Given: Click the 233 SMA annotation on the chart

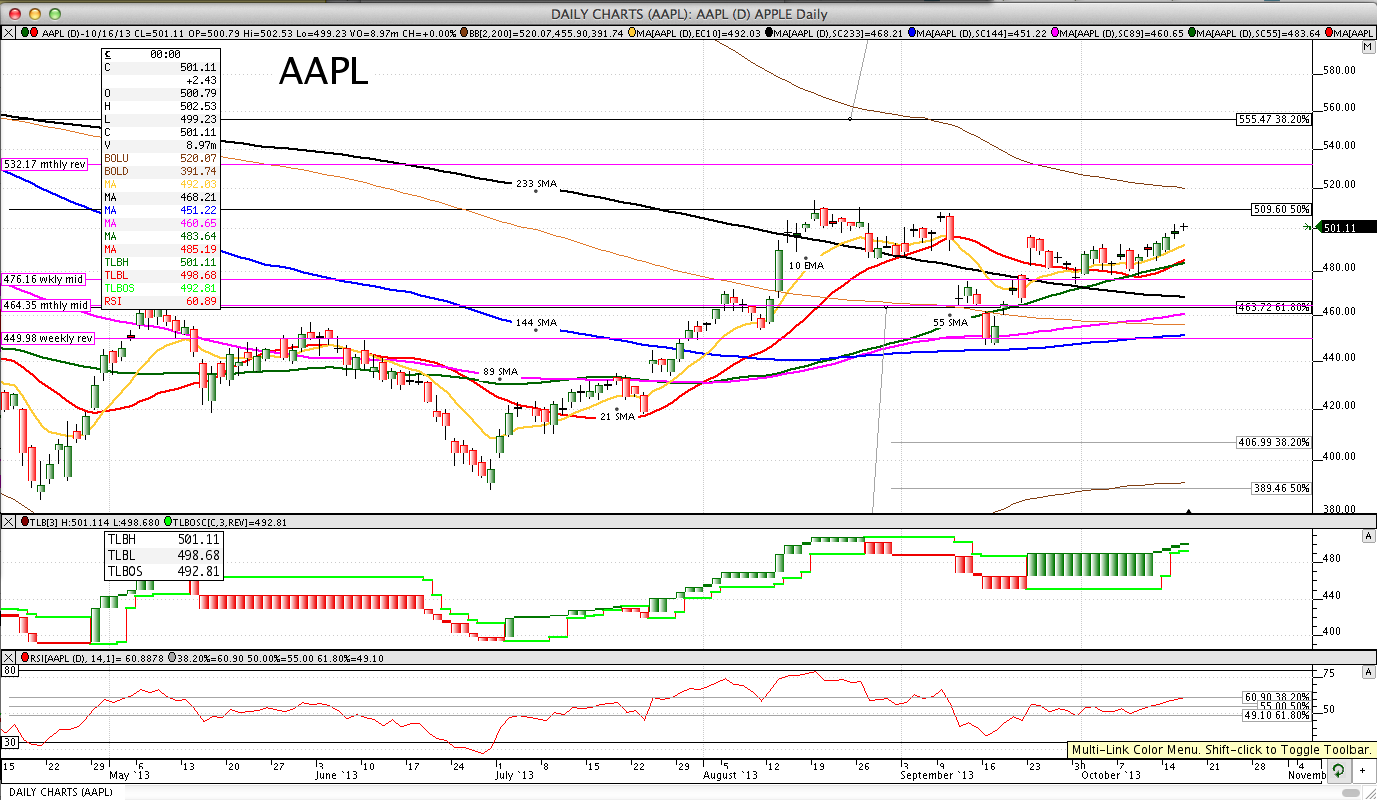Looking at the screenshot, I should point(536,184).
